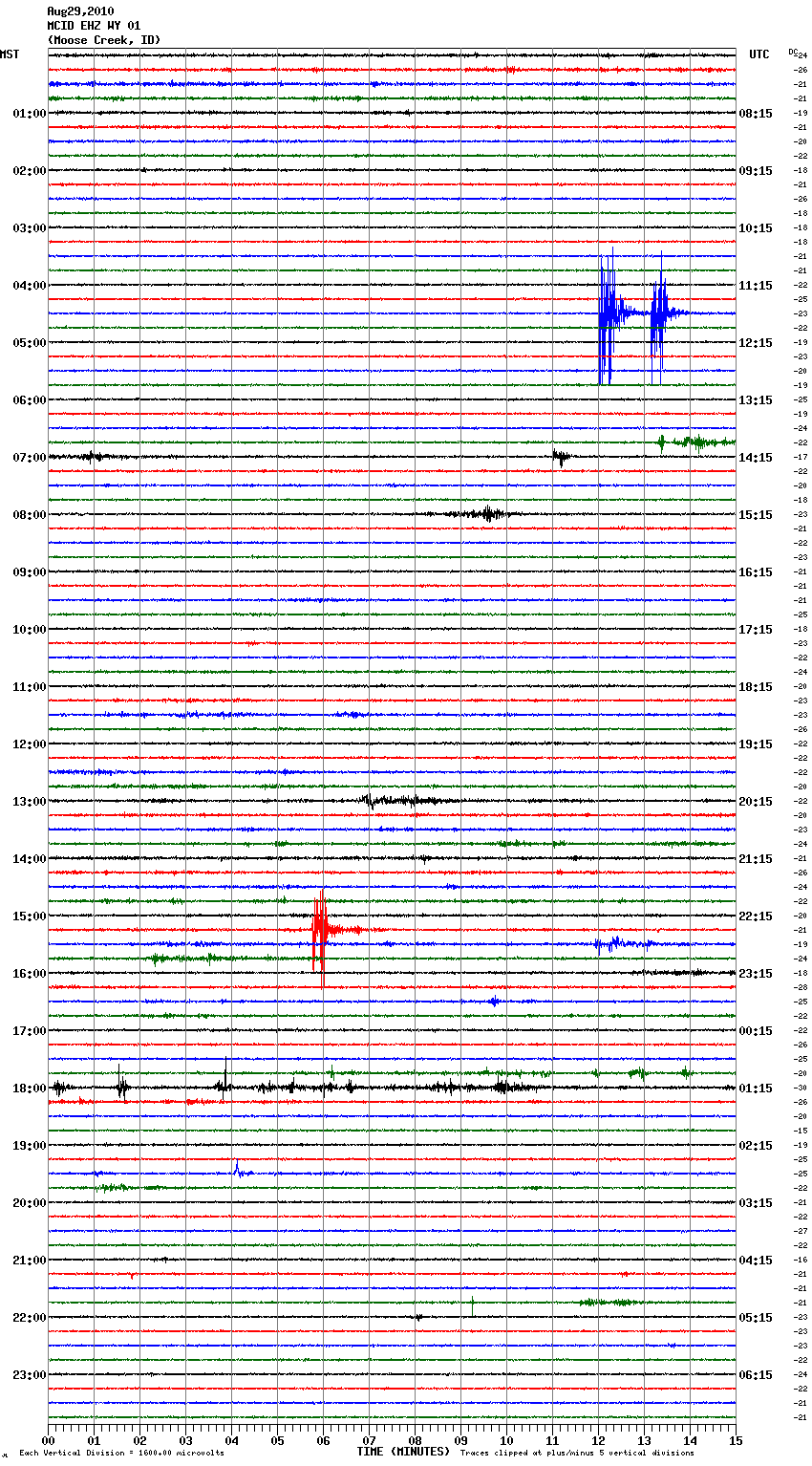Click the 22:15 UTC time label
The width and height of the screenshot is (812, 1466).
click(x=756, y=916)
